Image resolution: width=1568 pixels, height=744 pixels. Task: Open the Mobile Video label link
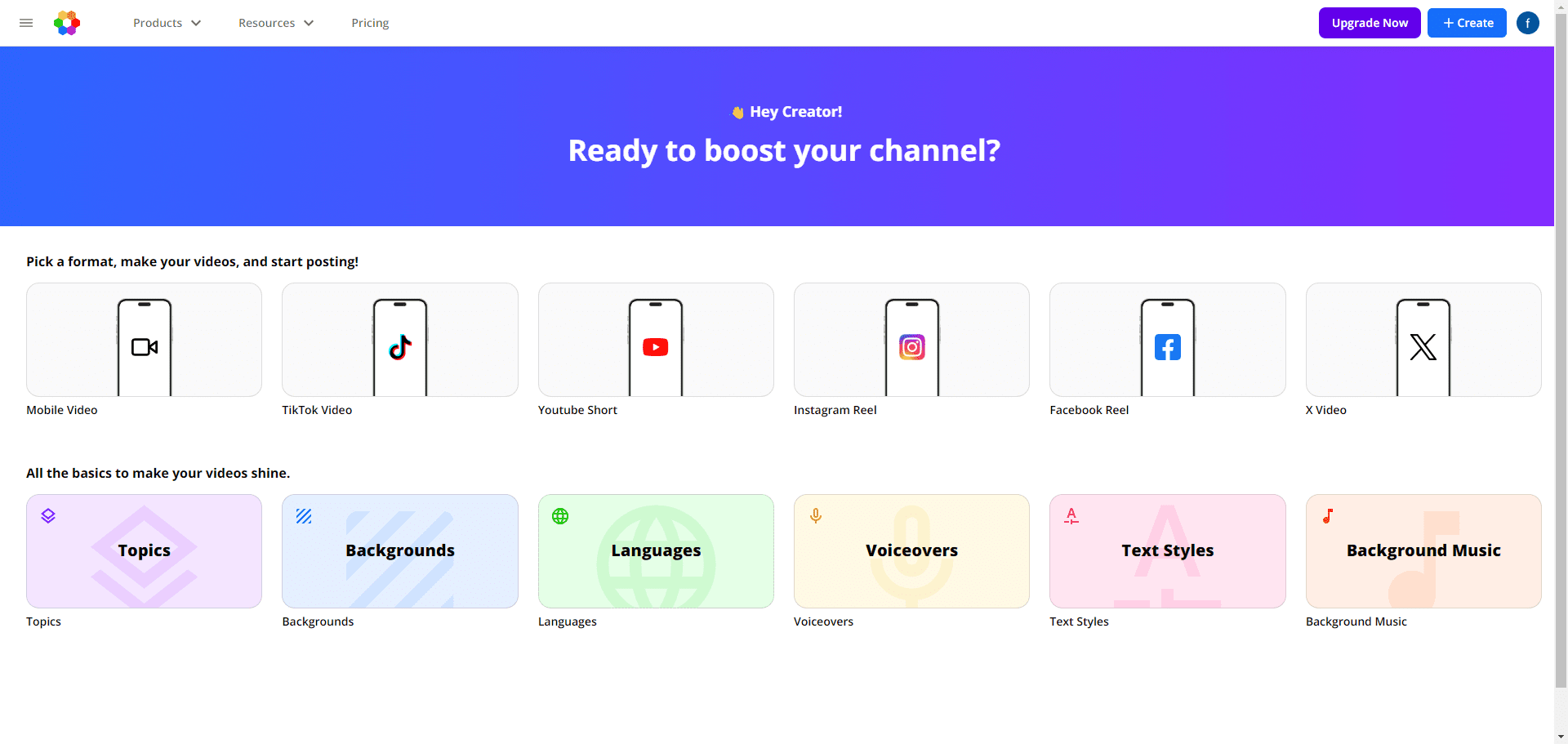[62, 410]
